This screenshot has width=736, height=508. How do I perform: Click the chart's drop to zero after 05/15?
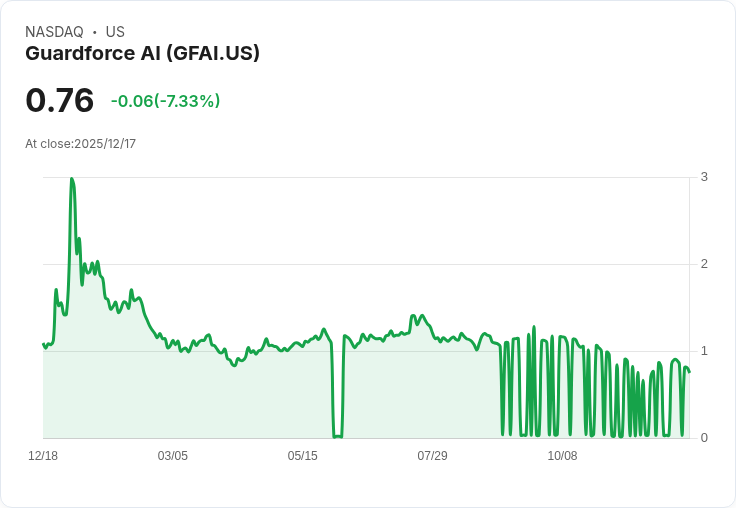(337, 436)
